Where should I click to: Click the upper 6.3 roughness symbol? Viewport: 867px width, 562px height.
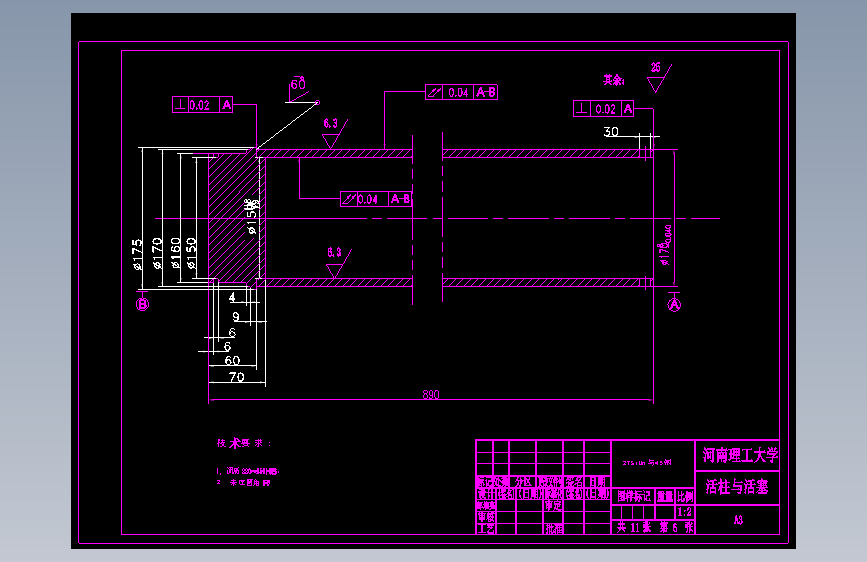335,133
